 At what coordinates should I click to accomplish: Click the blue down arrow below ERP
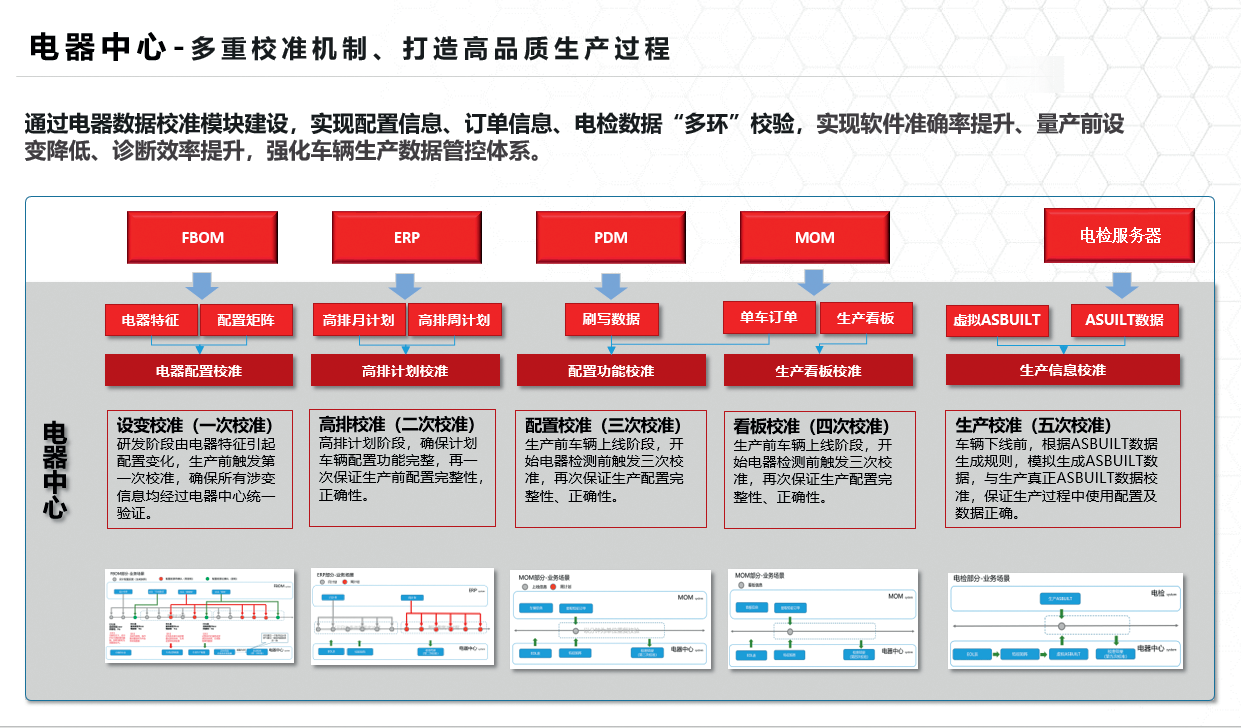pos(405,284)
